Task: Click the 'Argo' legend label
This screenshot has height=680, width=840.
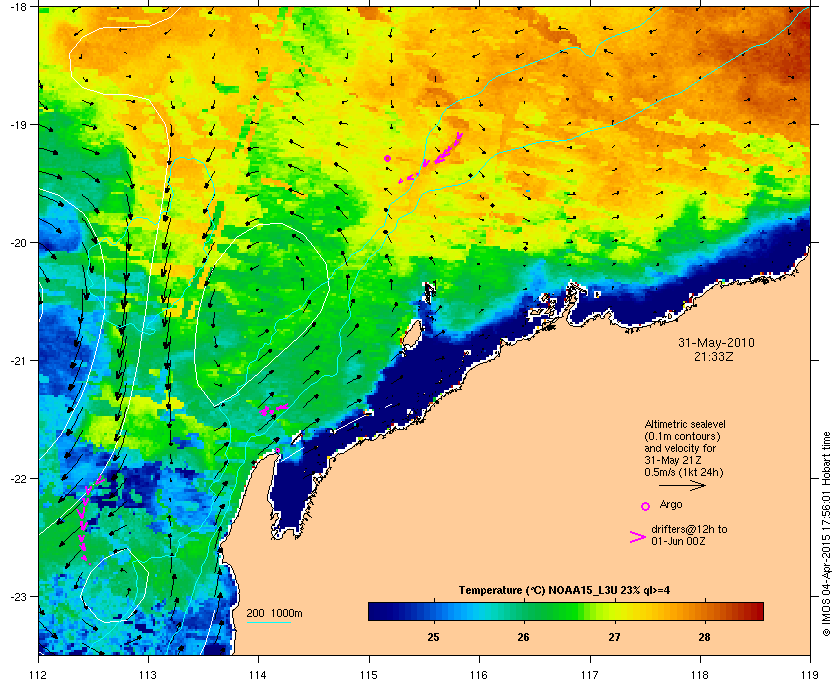Action: click(x=671, y=504)
